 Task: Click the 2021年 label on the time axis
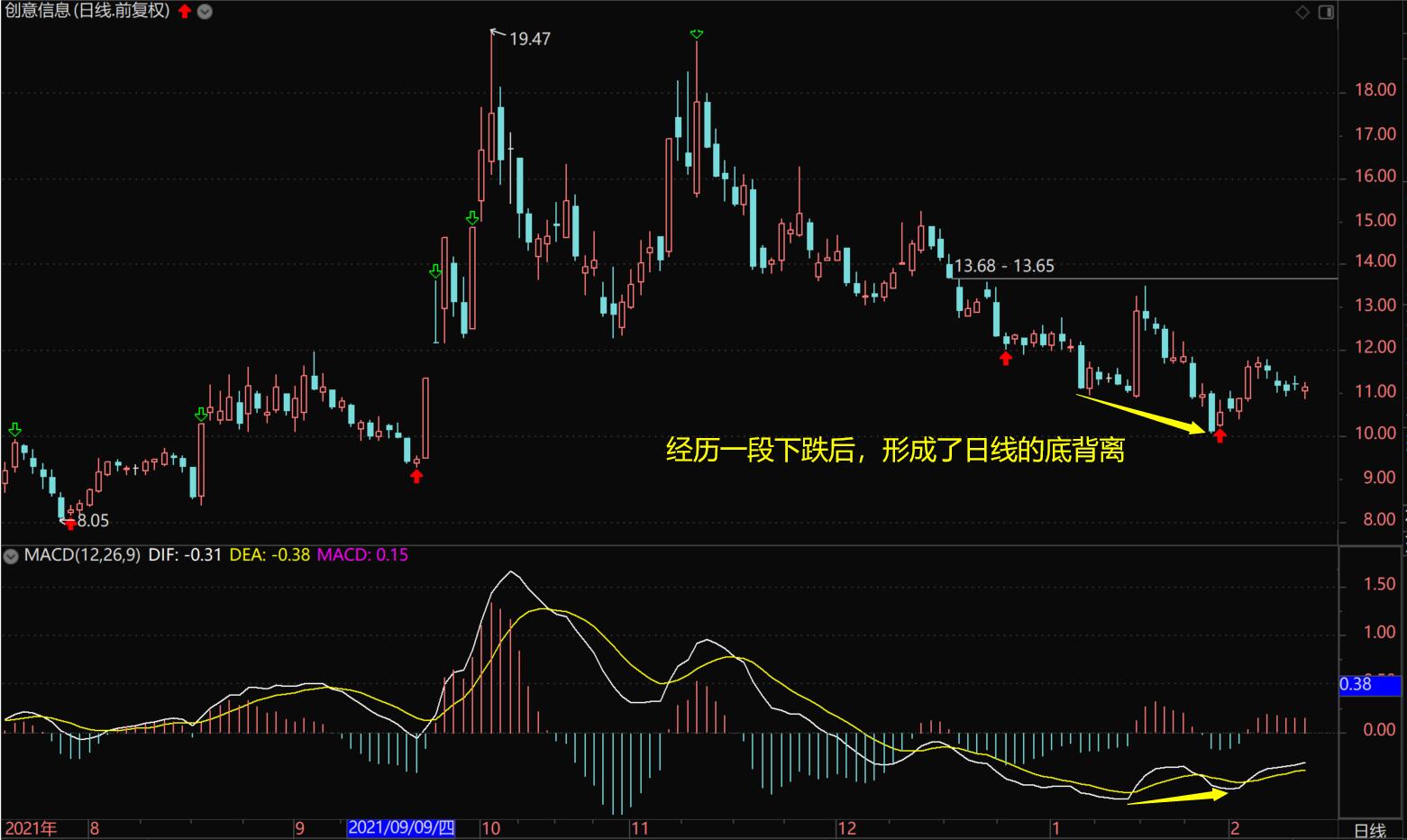point(32,828)
